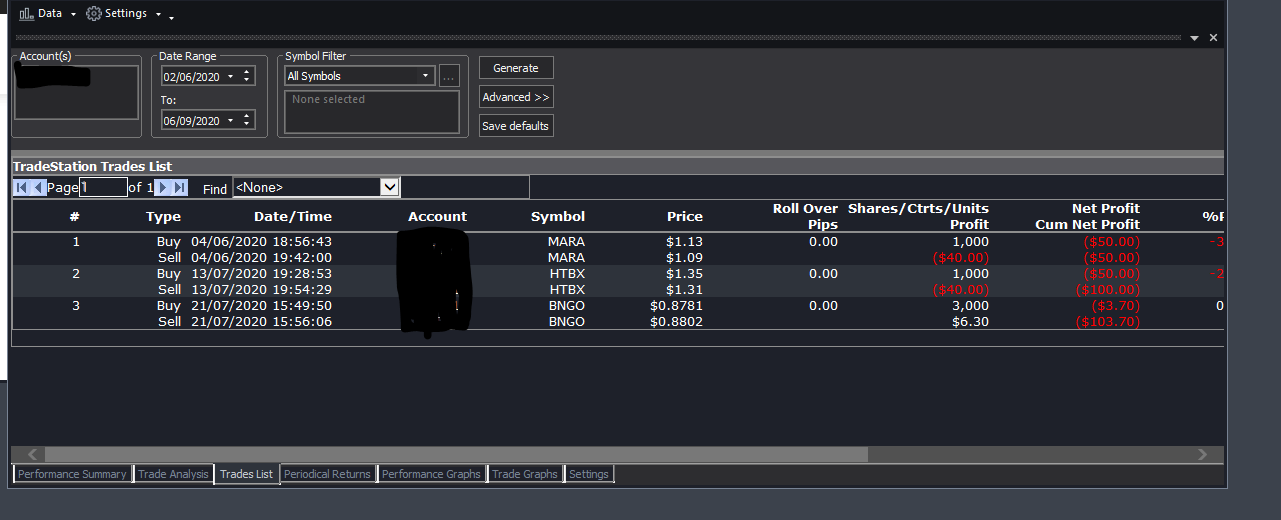Open the start date calendar dropdown
Image resolution: width=1281 pixels, height=520 pixels.
tap(231, 76)
